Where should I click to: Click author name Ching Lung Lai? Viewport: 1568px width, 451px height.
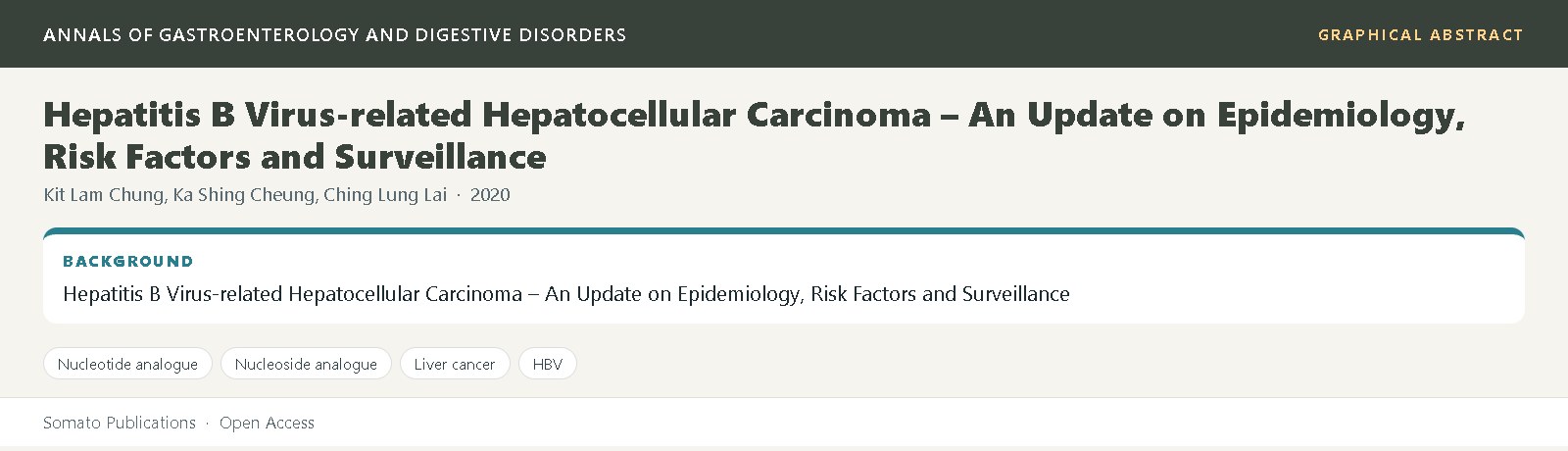click(385, 194)
